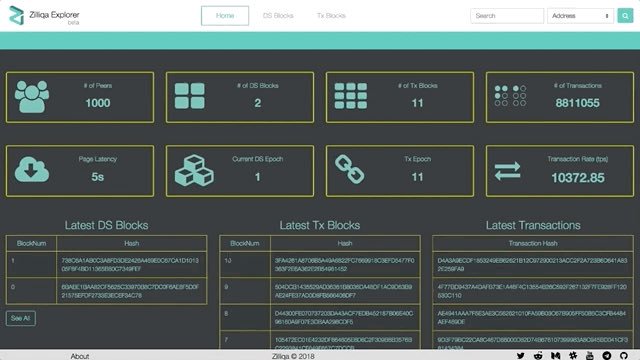Click the Transaction Hash column header
Viewport: 640px width, 360px height.
pyautogui.click(x=533, y=243)
